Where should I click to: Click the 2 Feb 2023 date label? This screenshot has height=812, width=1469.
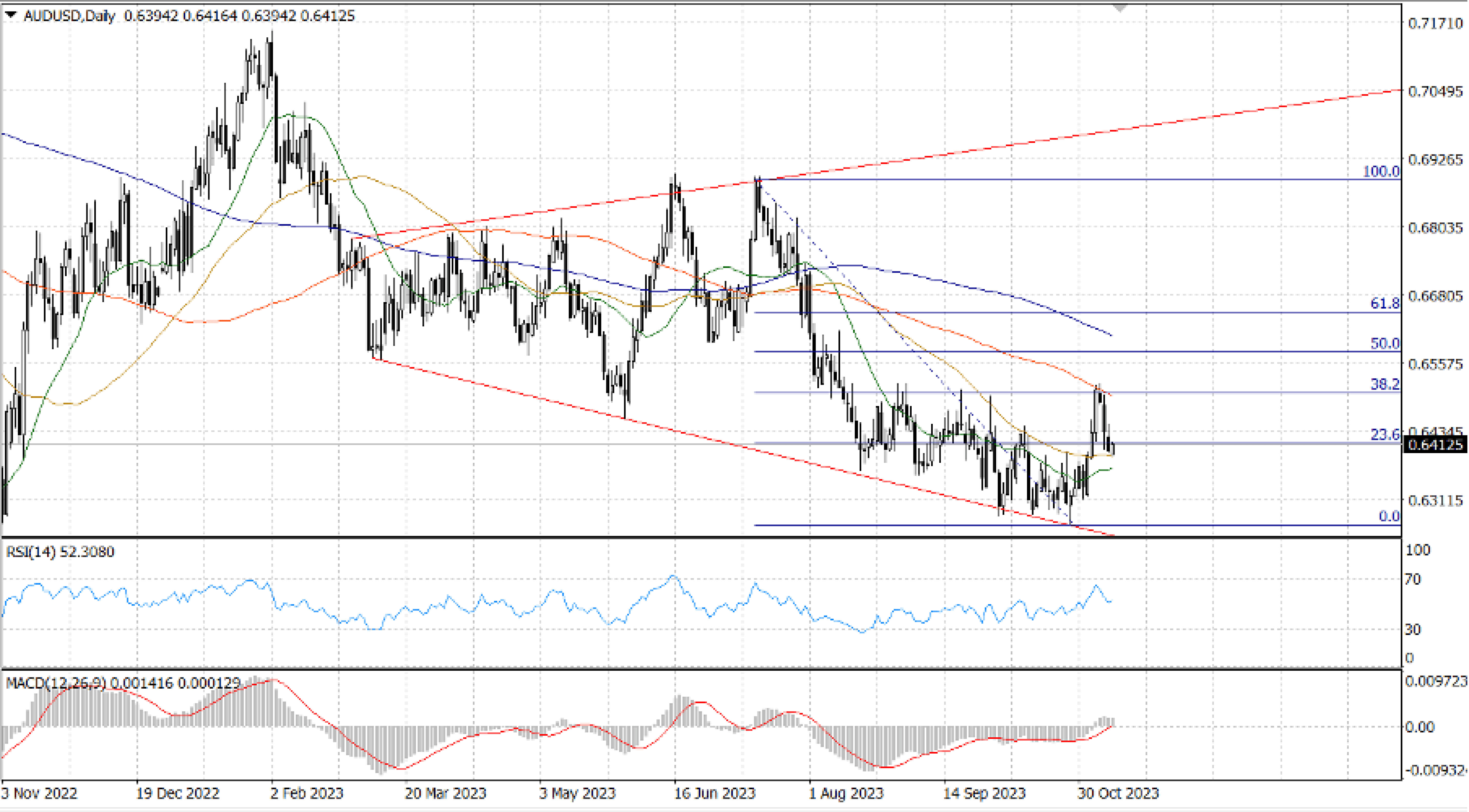pos(307,793)
